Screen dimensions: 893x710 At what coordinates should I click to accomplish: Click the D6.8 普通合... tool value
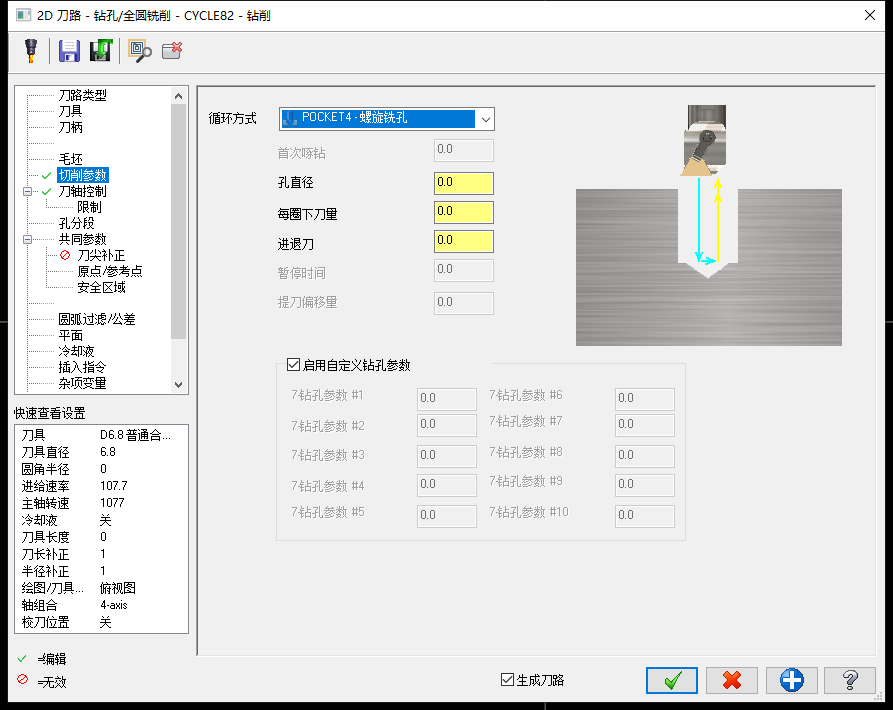(x=135, y=435)
